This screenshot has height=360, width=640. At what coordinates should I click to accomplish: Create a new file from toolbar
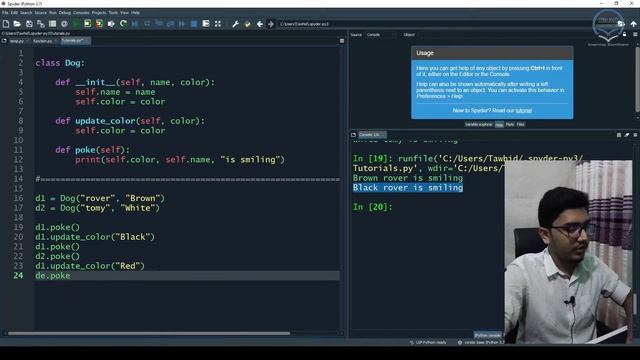(6, 24)
